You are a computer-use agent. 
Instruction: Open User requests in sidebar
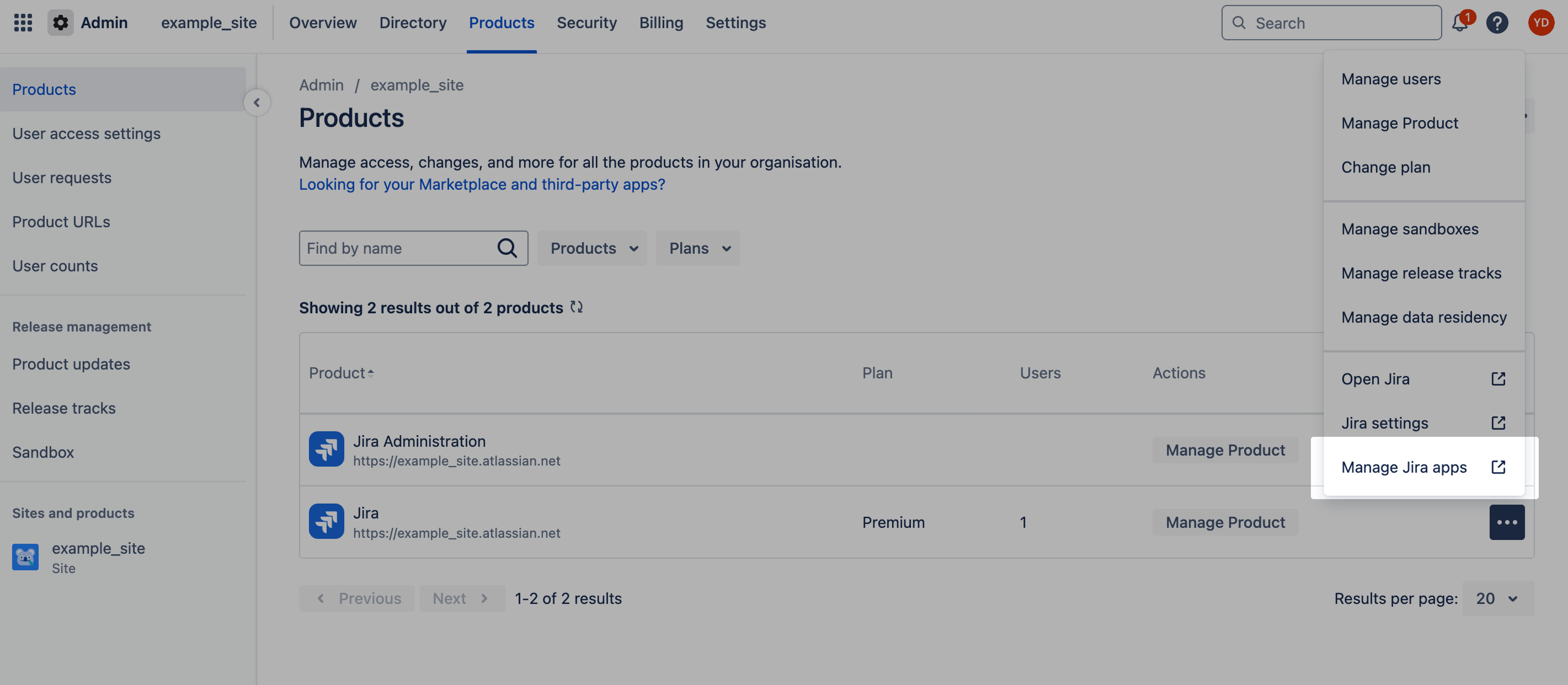pos(124,178)
